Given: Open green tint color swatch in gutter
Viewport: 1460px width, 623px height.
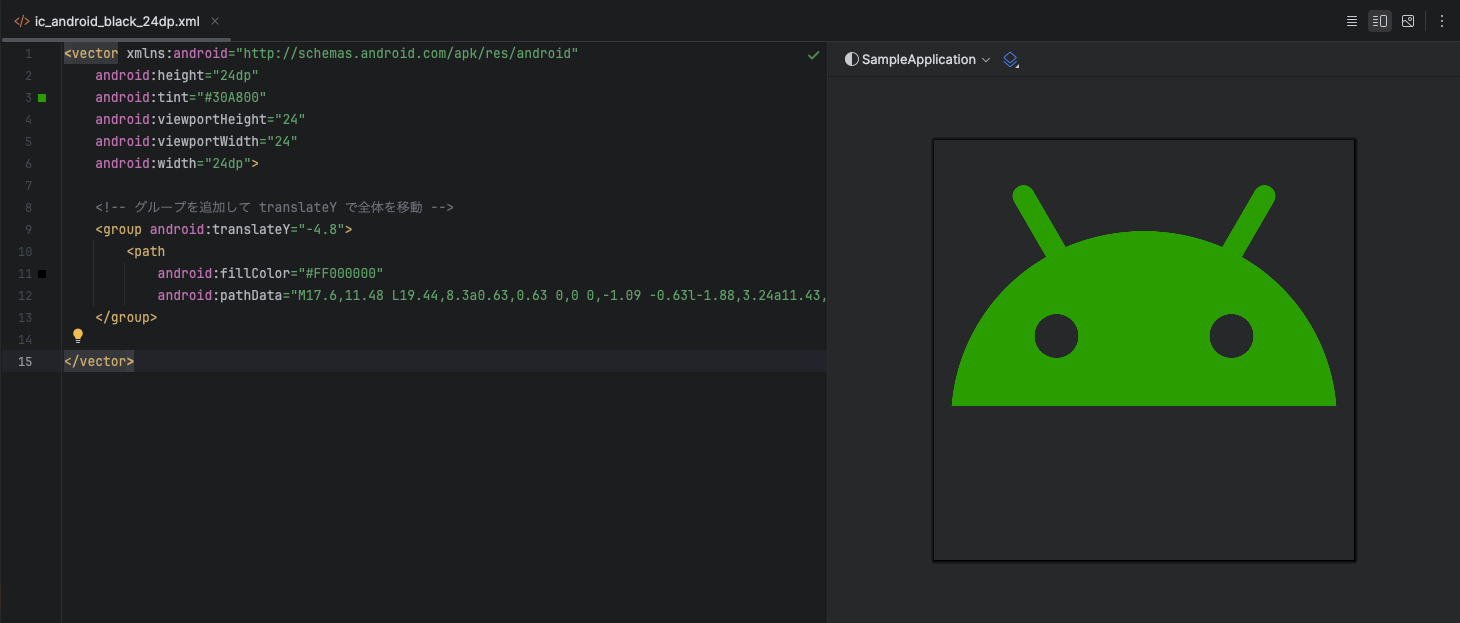Looking at the screenshot, I should coord(42,98).
